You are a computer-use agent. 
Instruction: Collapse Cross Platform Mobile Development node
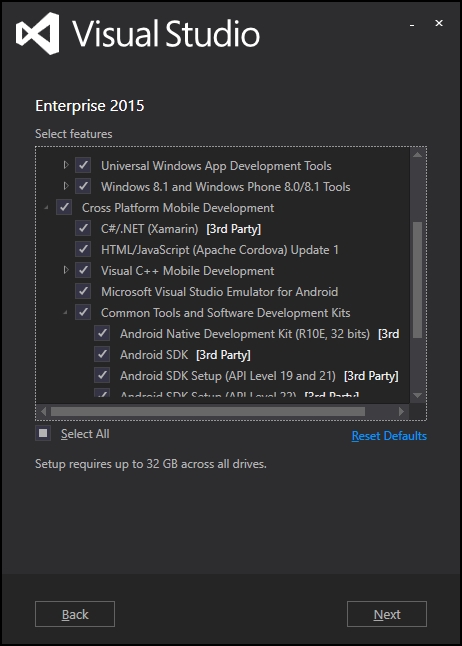[x=47, y=208]
